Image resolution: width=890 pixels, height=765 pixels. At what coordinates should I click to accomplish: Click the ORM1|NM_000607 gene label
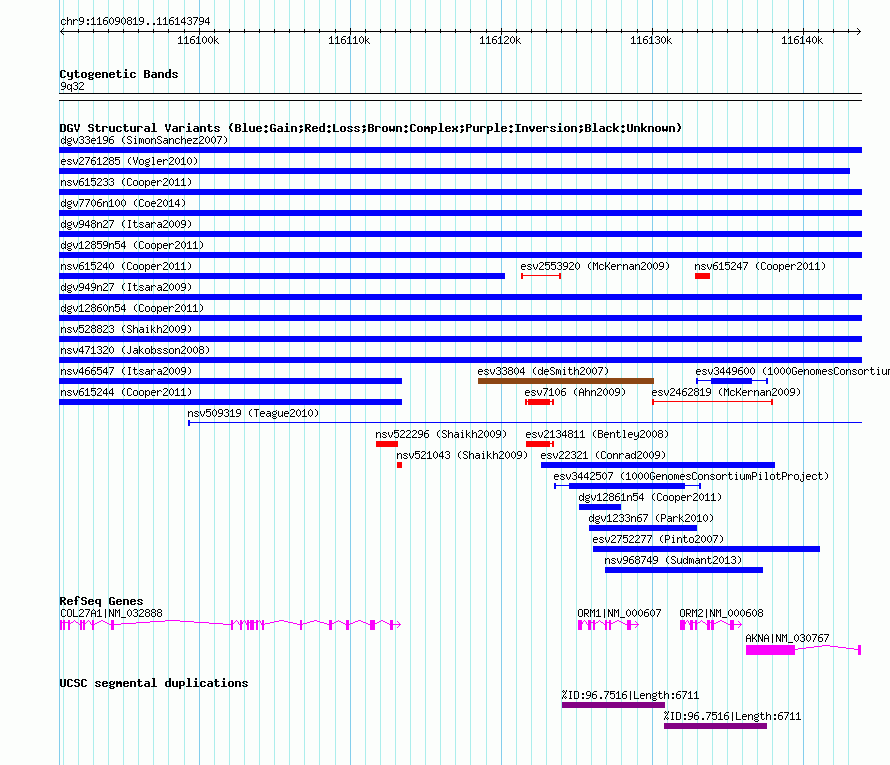click(619, 613)
